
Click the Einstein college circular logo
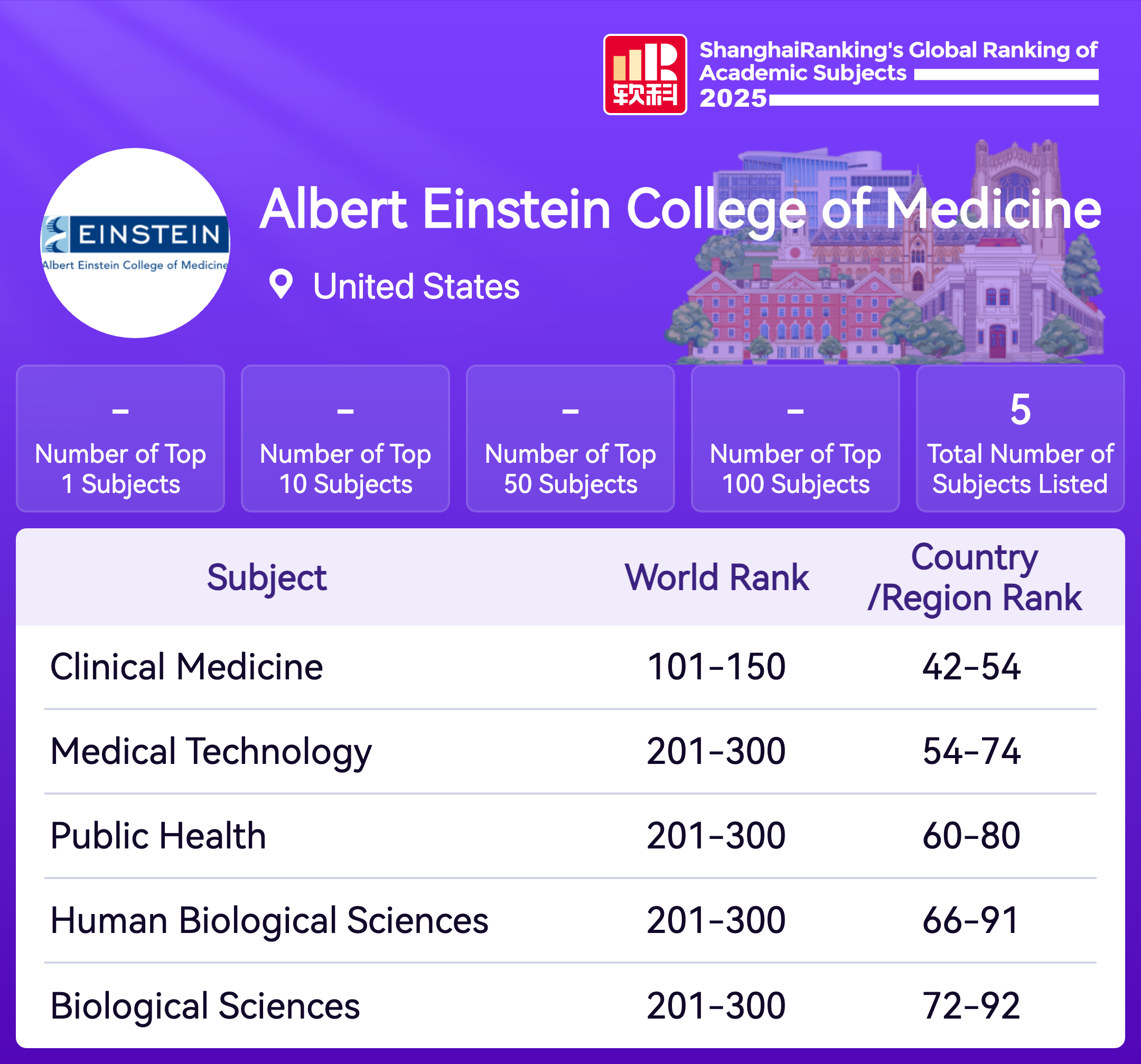click(x=135, y=243)
